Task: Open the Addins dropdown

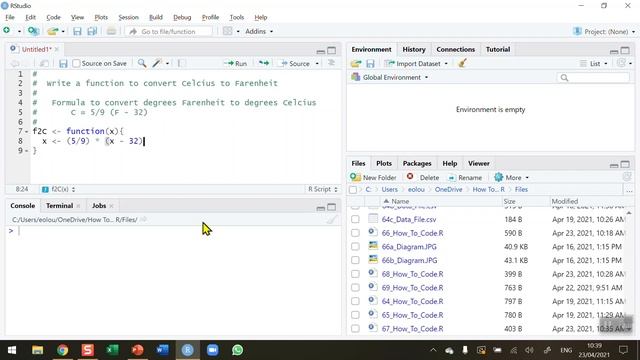Action: click(x=259, y=31)
